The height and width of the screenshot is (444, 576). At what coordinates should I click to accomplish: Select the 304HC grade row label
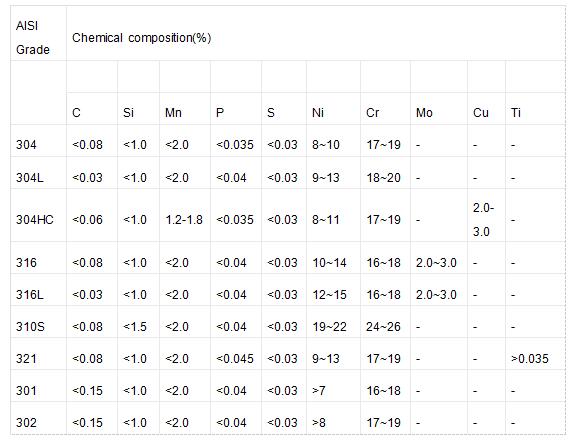(x=35, y=220)
